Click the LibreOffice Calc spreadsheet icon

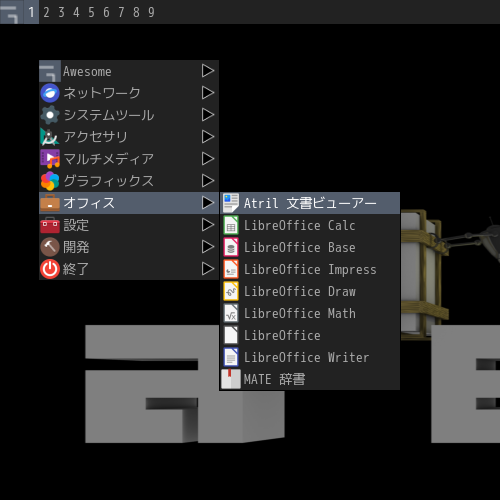point(231,225)
